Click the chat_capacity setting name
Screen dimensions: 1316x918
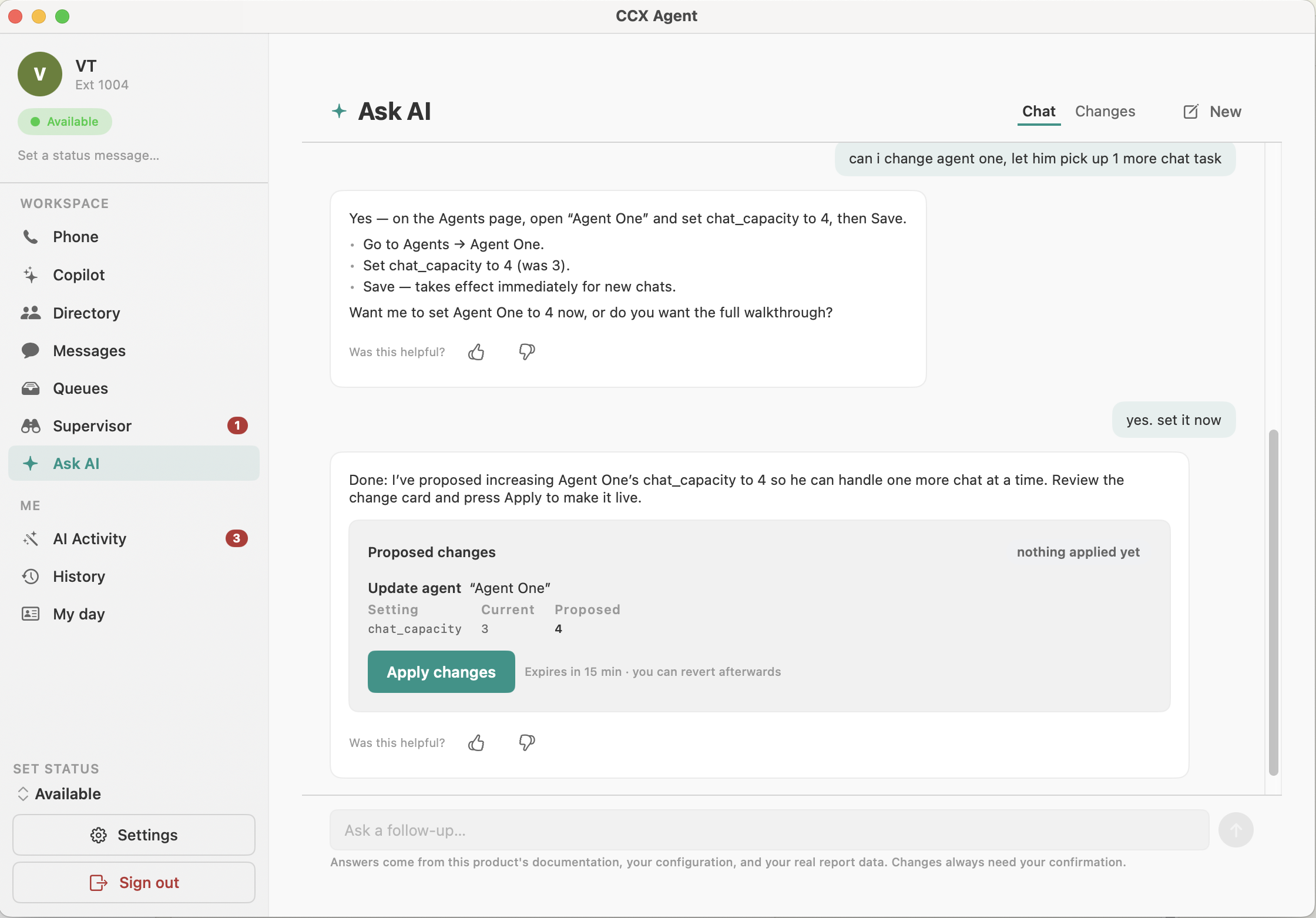coord(415,629)
